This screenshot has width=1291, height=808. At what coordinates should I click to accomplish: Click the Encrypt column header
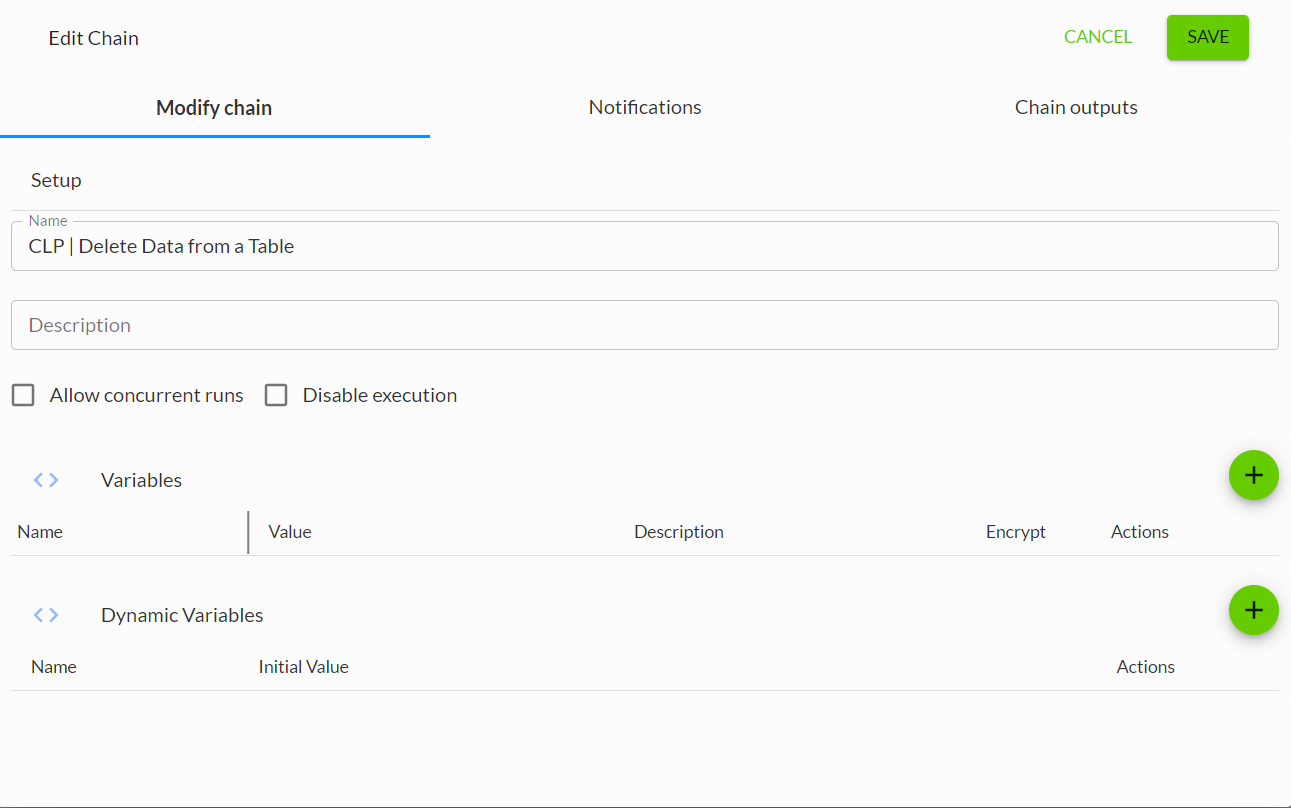(x=1015, y=531)
